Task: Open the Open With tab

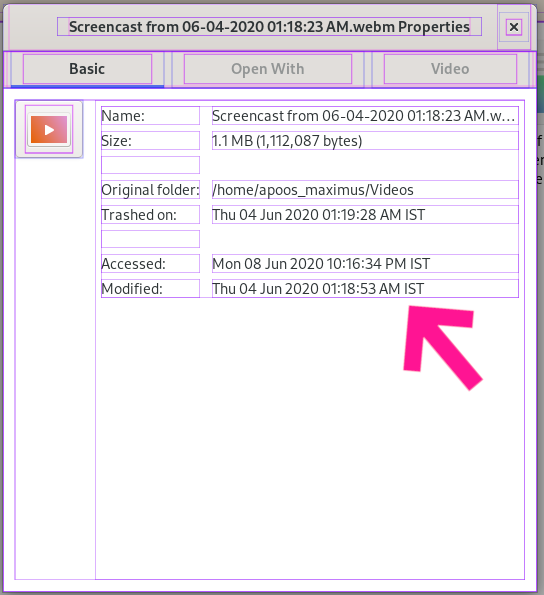Action: point(268,69)
